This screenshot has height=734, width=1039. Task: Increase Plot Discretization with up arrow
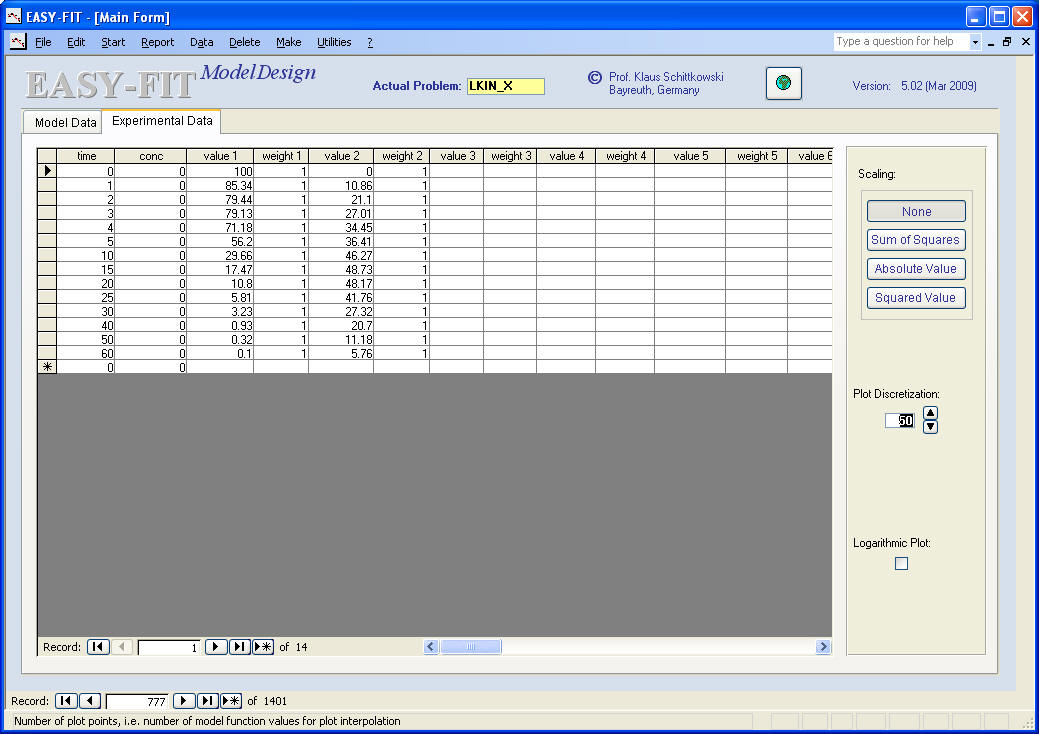pos(930,413)
